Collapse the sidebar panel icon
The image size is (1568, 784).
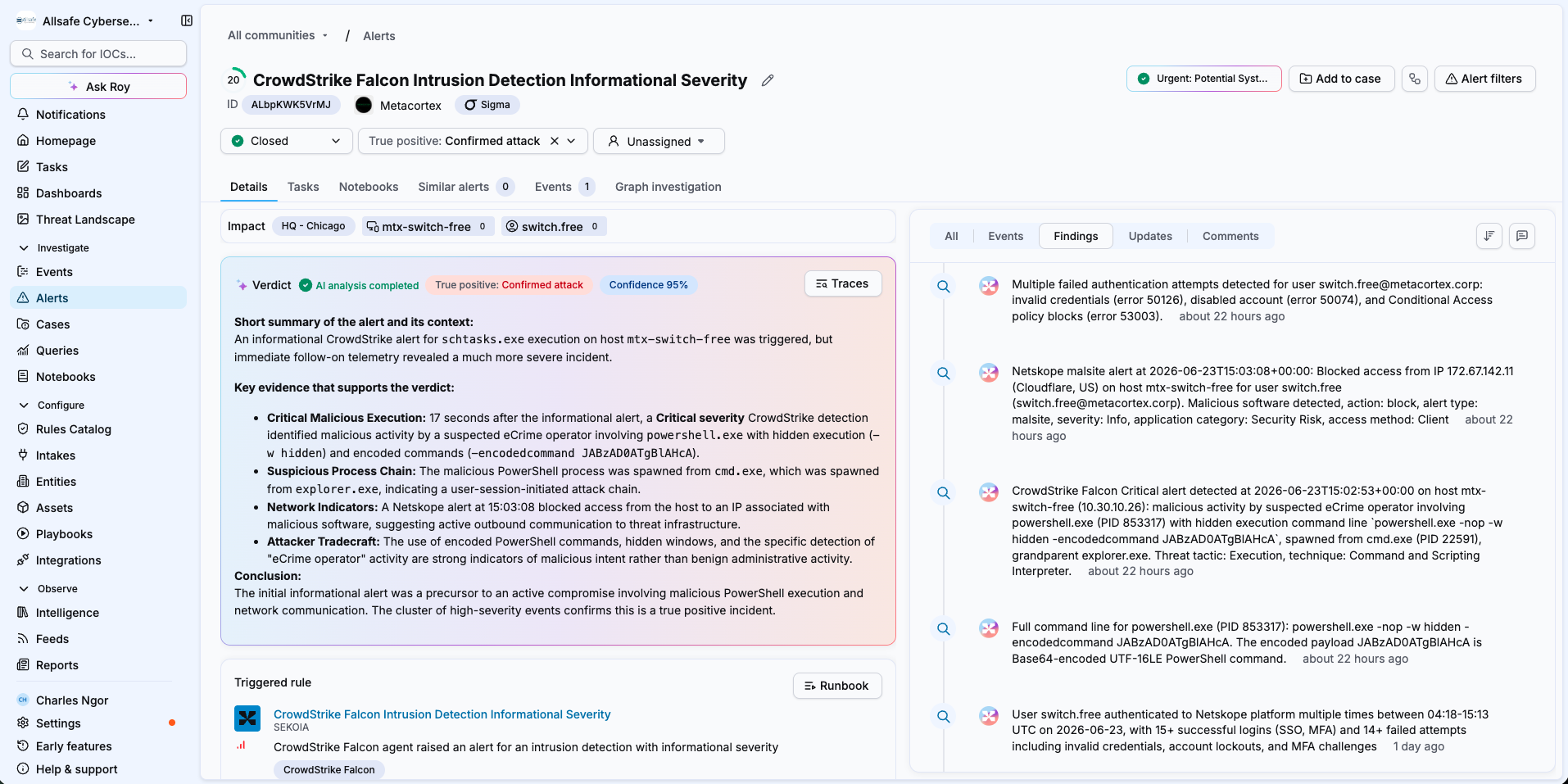click(187, 20)
